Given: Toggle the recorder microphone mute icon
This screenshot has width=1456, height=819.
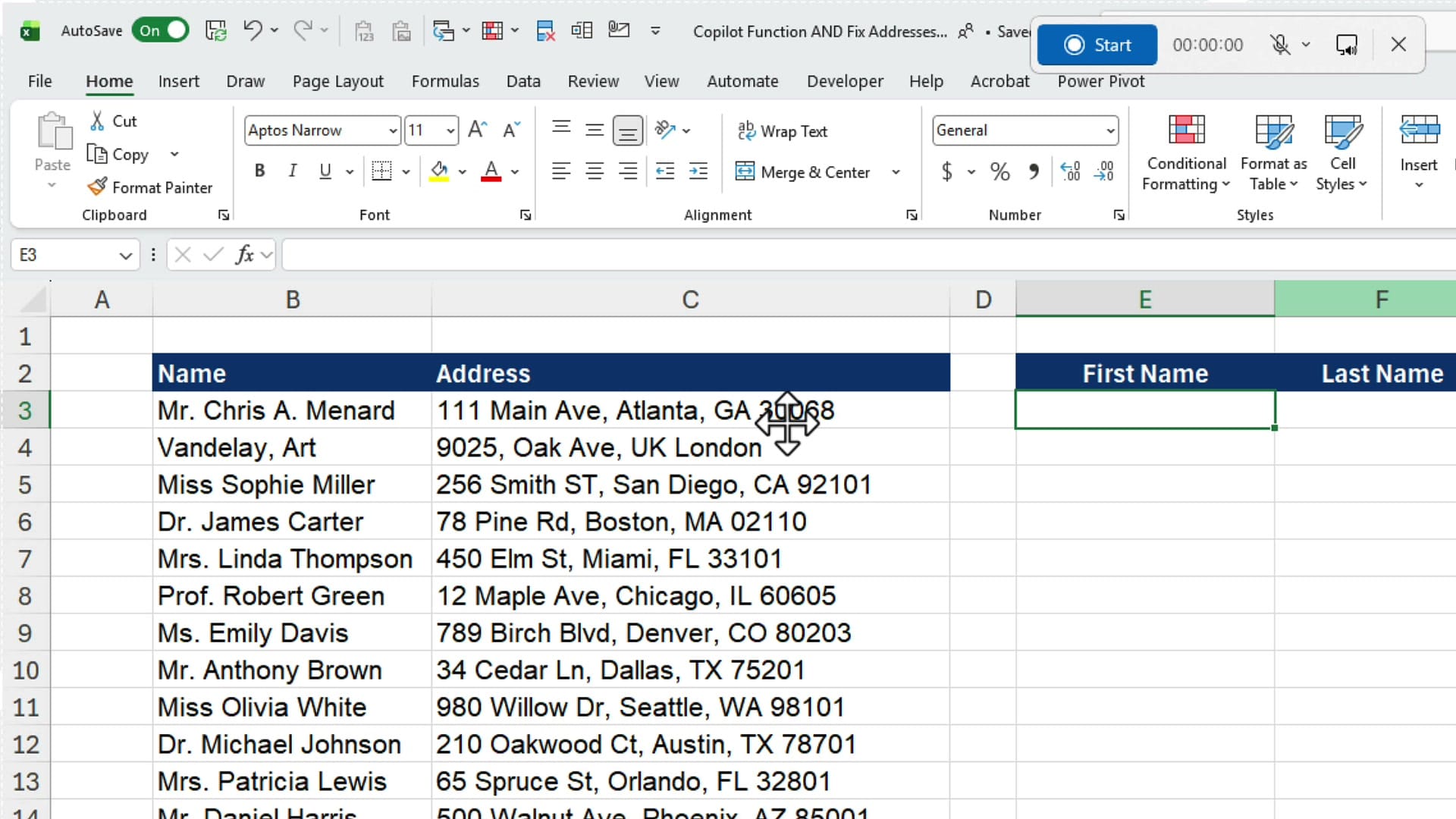Looking at the screenshot, I should 1280,45.
